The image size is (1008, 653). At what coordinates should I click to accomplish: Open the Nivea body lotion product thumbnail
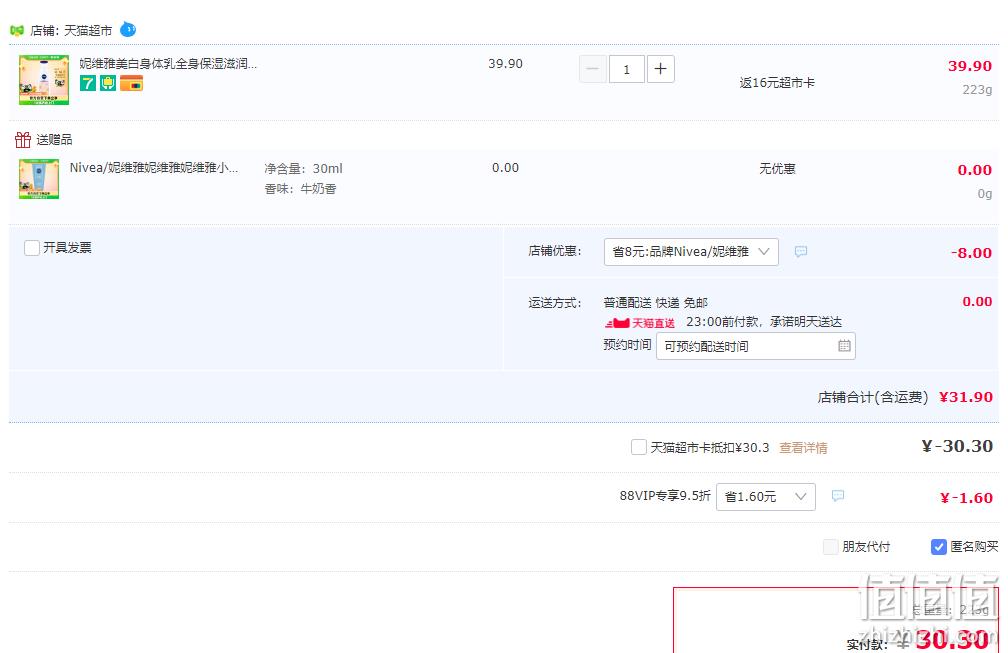[x=44, y=80]
